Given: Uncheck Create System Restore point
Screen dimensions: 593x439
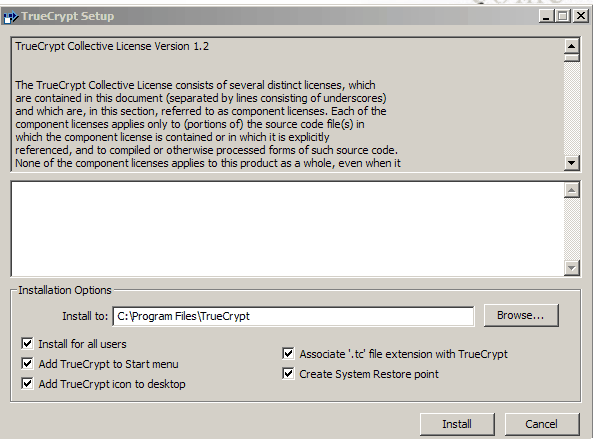Looking at the screenshot, I should coord(288,374).
